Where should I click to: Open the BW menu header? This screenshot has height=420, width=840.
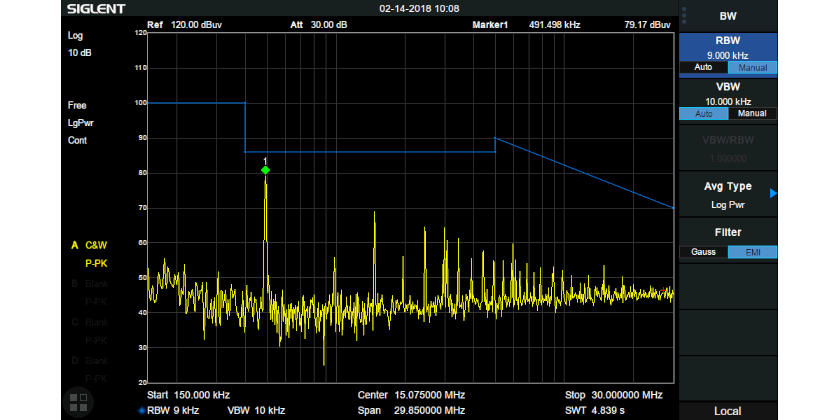click(x=727, y=16)
